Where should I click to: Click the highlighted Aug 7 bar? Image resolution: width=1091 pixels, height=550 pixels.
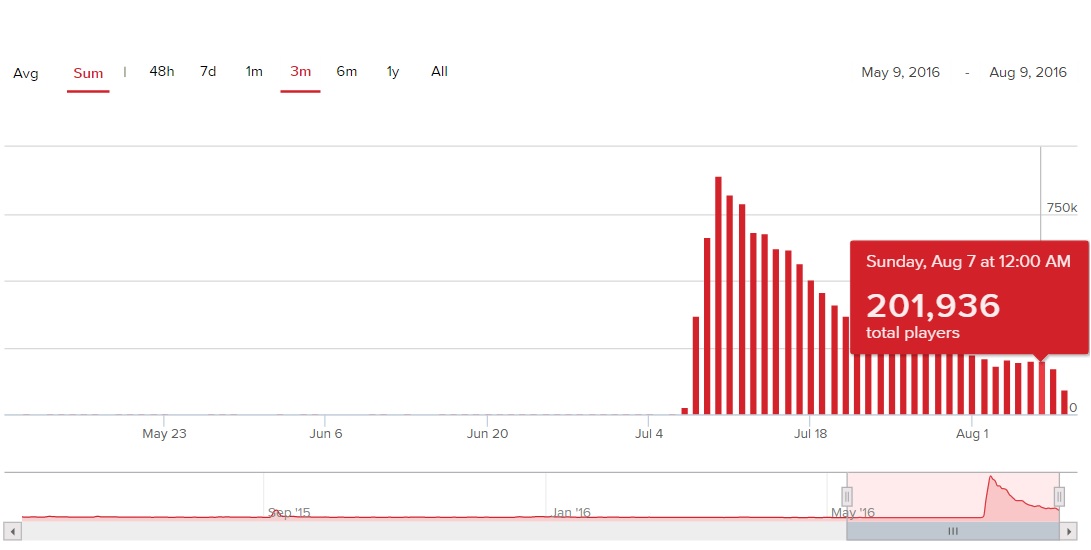tap(1042, 388)
